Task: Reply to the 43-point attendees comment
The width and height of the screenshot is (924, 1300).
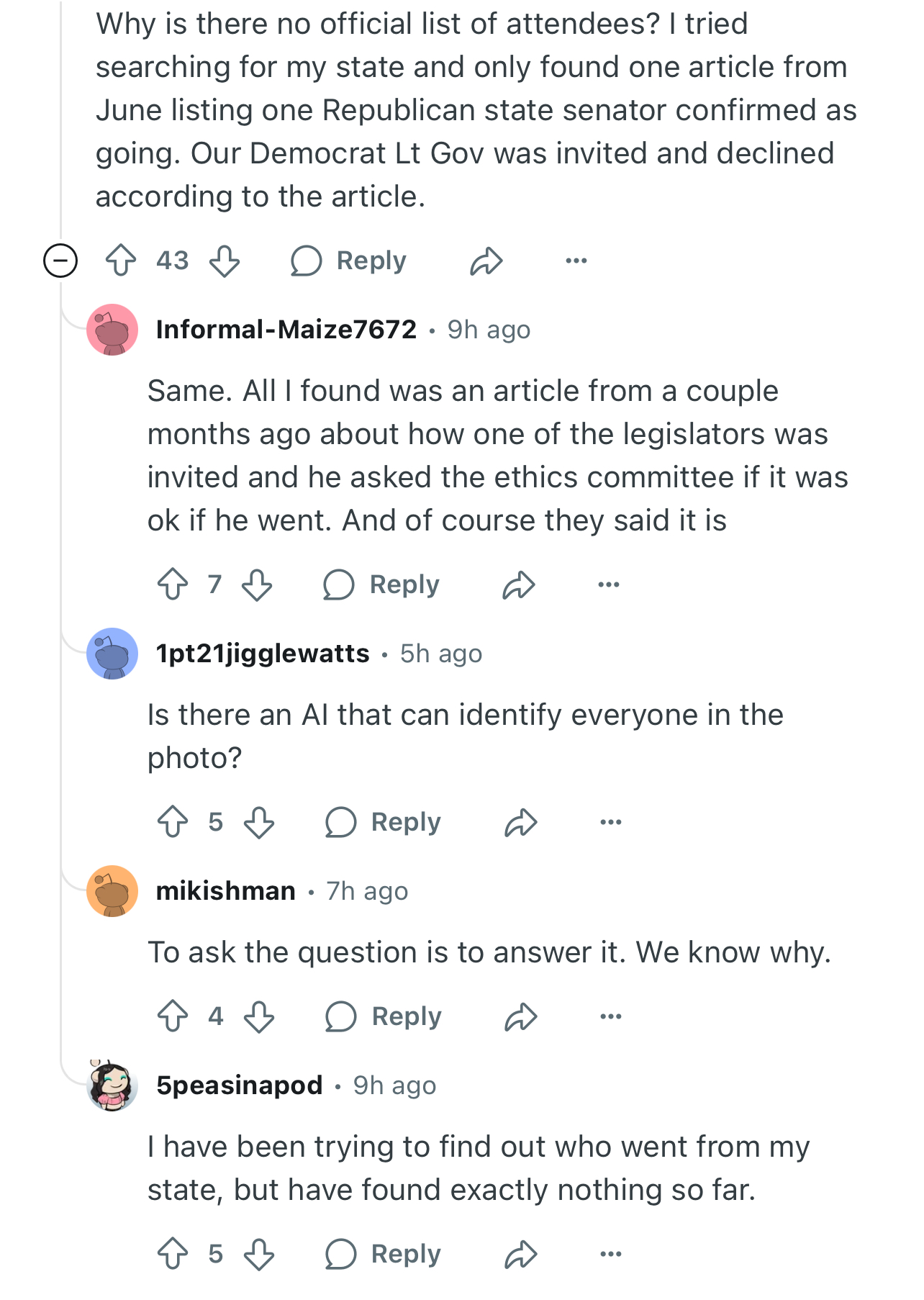Action: (x=349, y=261)
